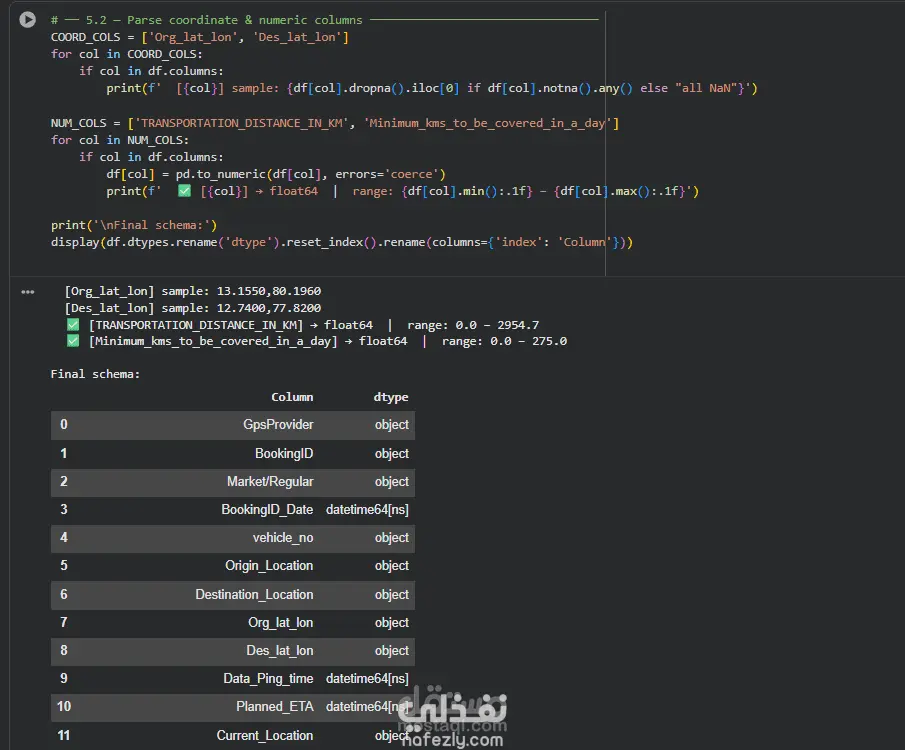This screenshot has height=750, width=905.
Task: Click the dtype table header
Action: coord(391,397)
